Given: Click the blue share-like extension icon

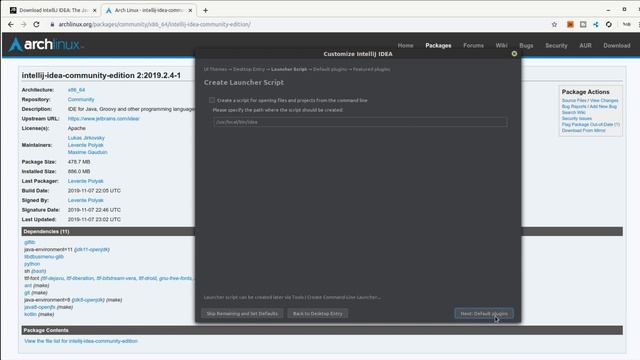Looking at the screenshot, I should [596, 24].
